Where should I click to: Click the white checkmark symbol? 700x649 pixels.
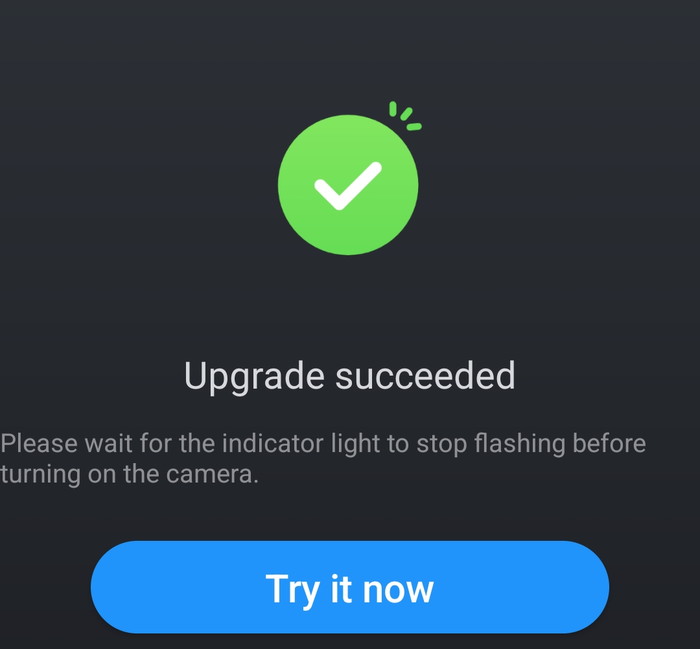click(348, 186)
